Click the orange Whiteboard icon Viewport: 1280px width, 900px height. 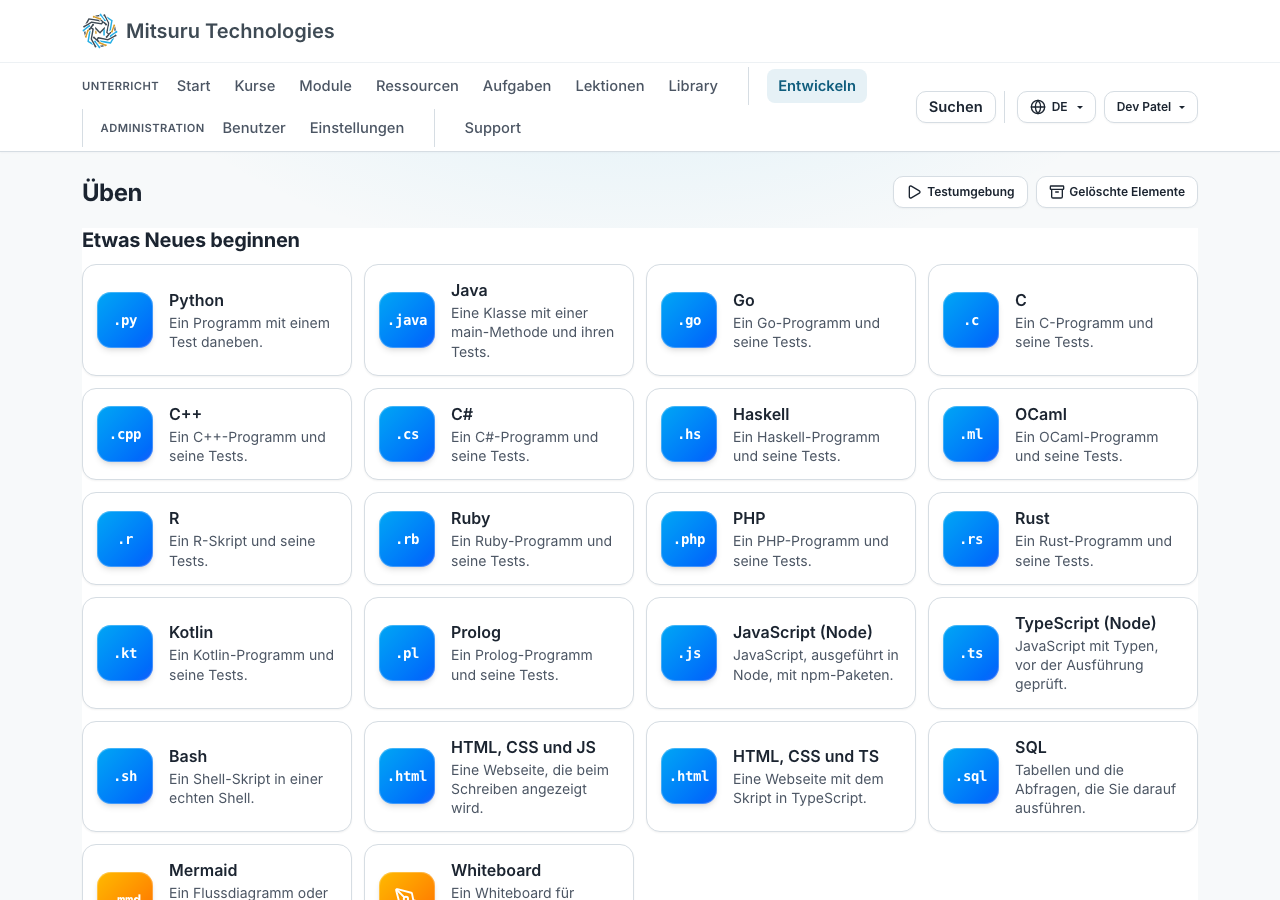[407, 886]
